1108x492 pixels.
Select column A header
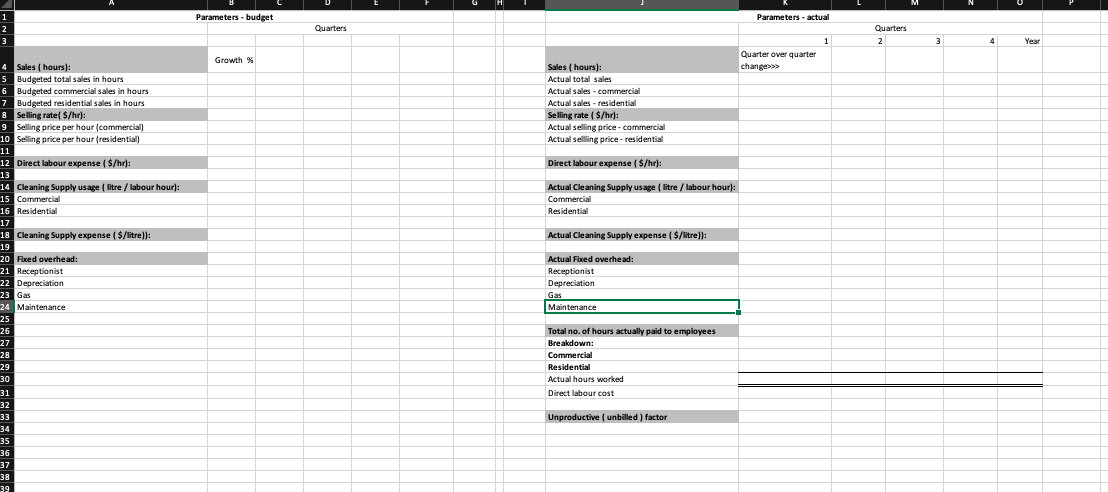click(x=111, y=4)
